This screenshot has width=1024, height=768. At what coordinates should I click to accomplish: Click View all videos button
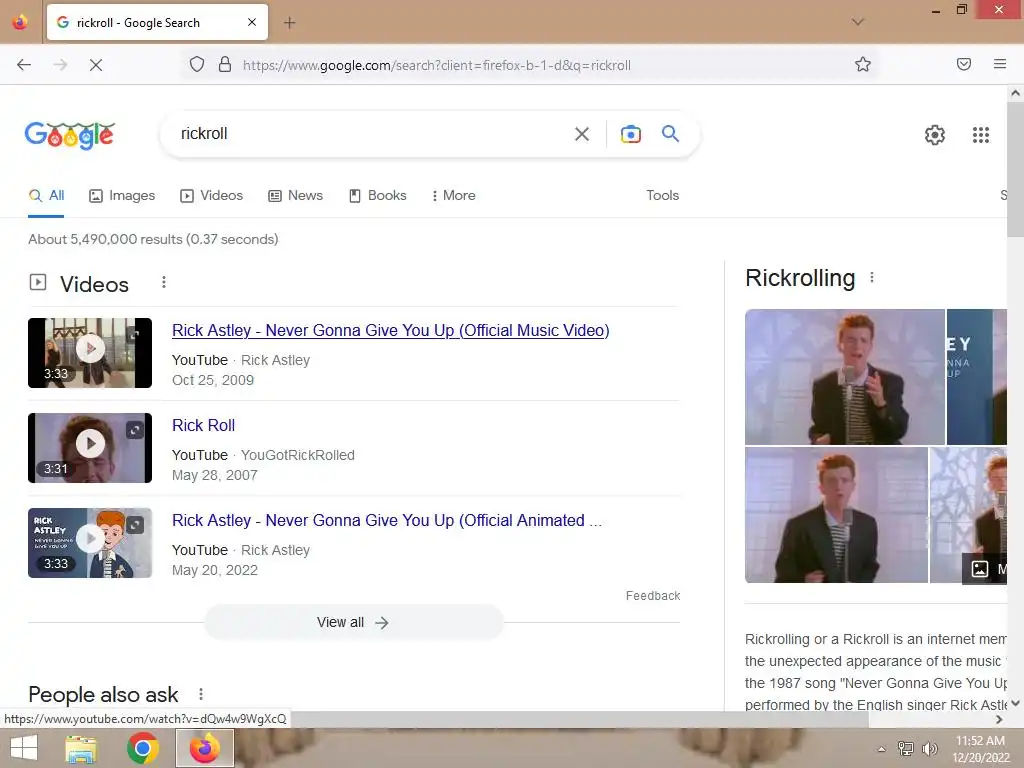(x=353, y=622)
